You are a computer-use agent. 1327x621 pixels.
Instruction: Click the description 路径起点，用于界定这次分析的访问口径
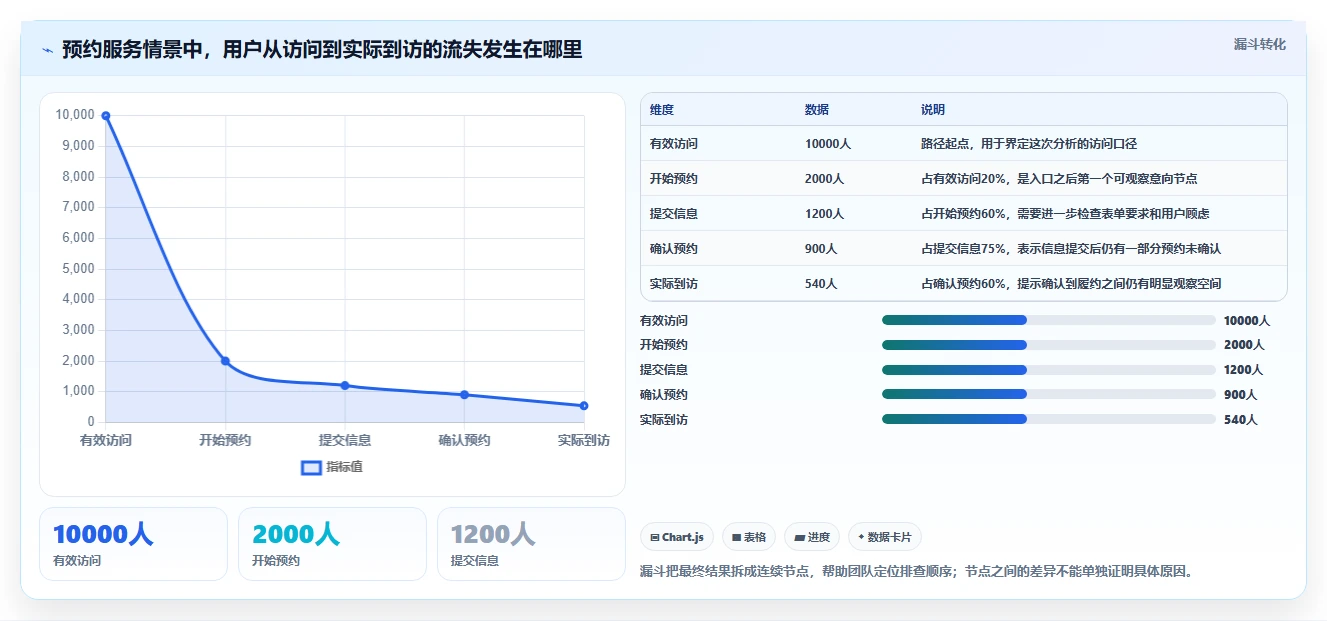tap(1029, 144)
